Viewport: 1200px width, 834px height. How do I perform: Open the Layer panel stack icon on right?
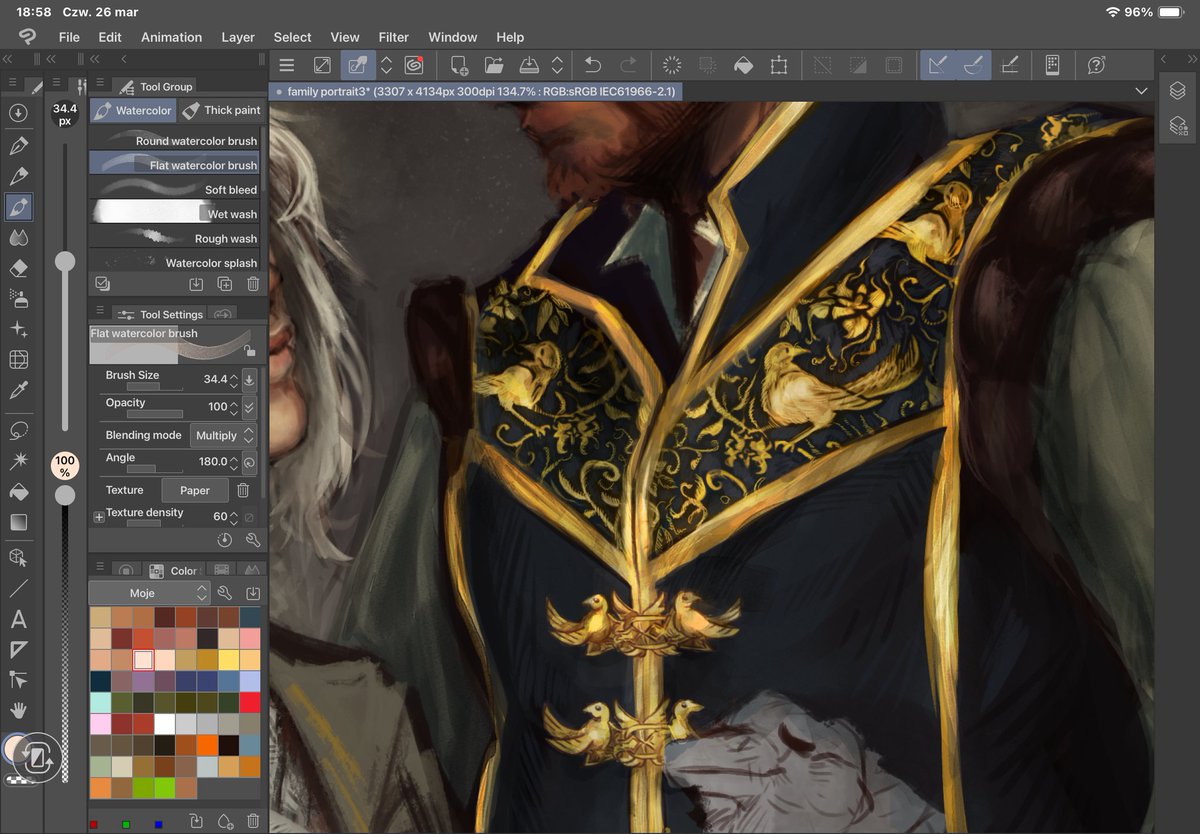(x=1177, y=90)
